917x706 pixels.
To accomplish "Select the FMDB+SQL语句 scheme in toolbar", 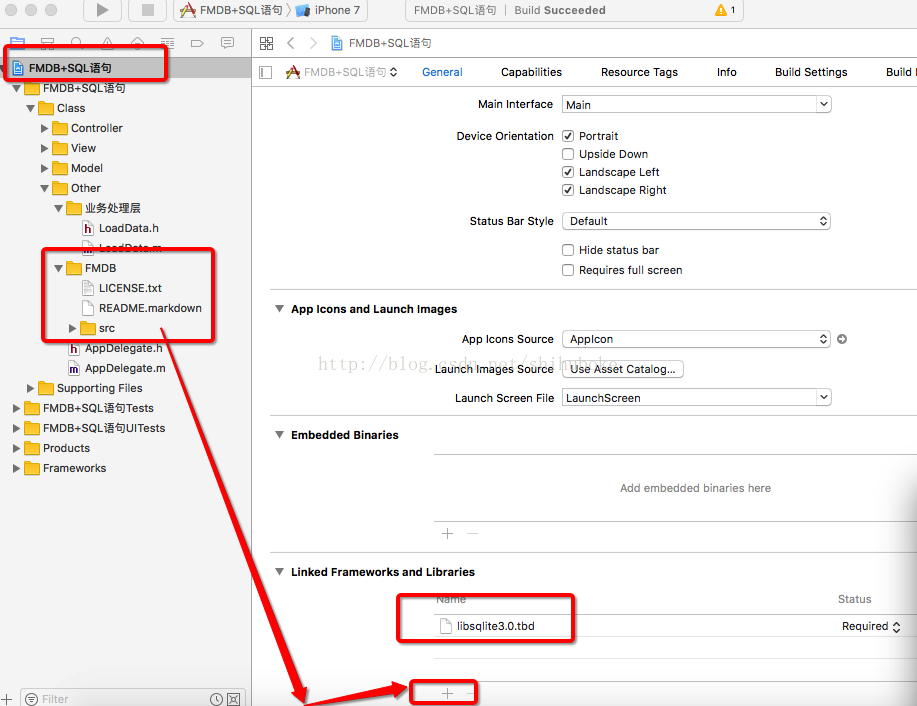I will [x=231, y=10].
